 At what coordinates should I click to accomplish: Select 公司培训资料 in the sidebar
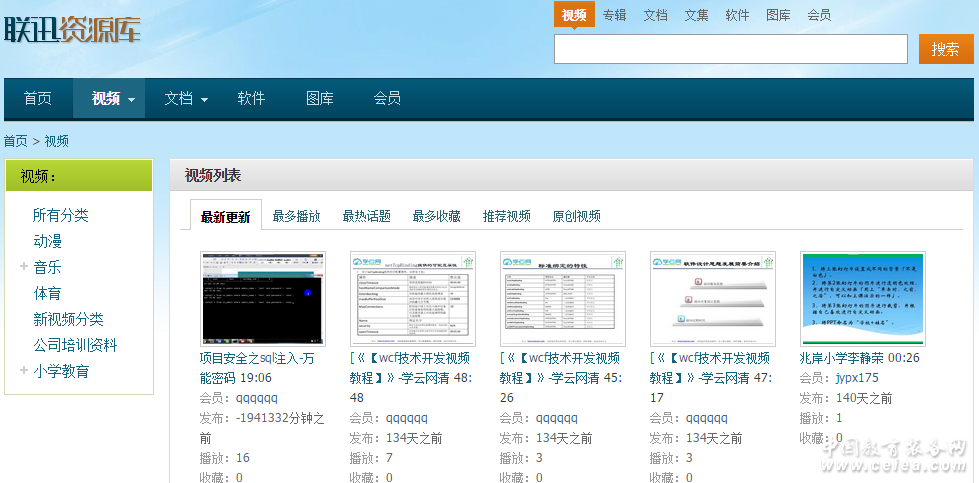(75, 345)
